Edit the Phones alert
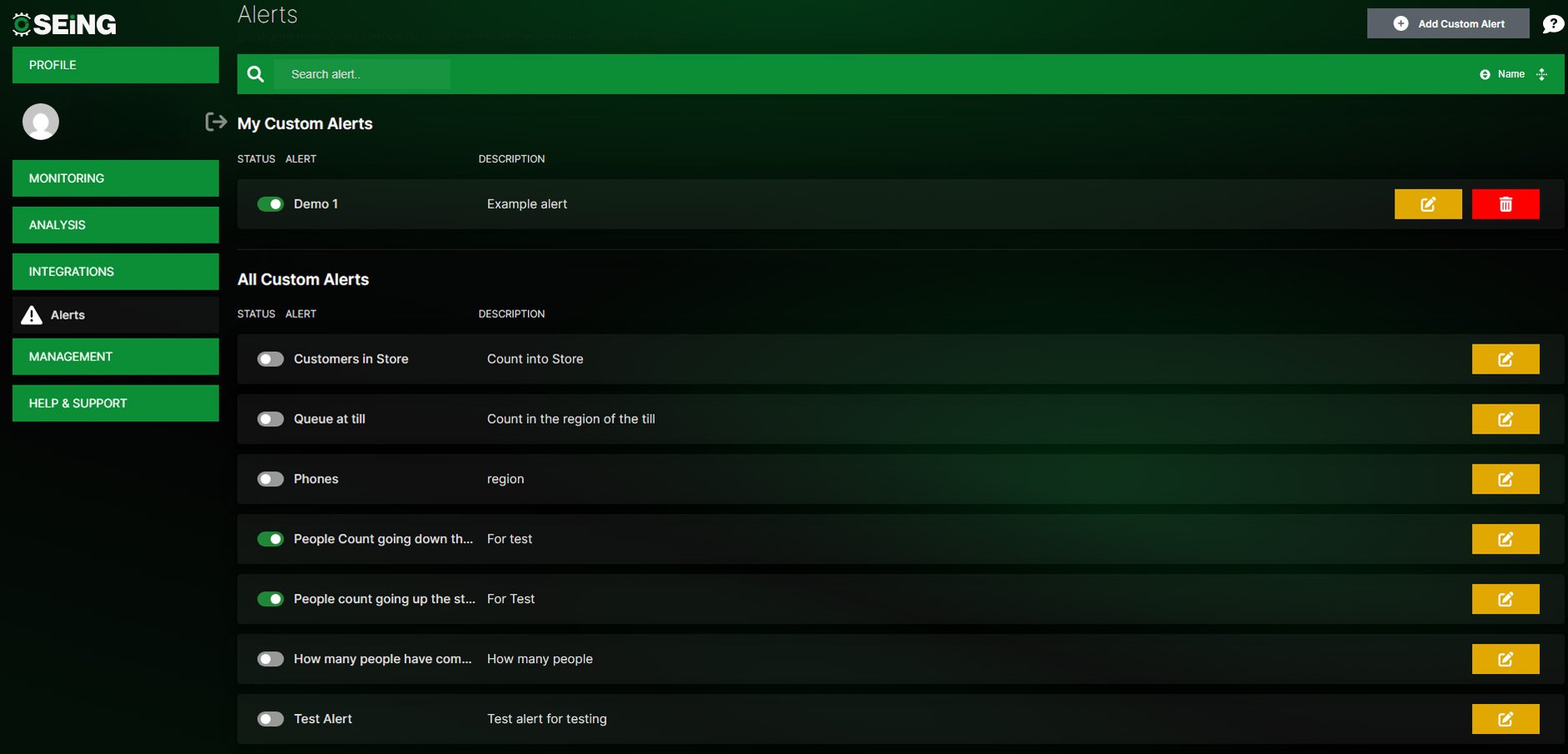Image resolution: width=1568 pixels, height=754 pixels. coord(1505,480)
